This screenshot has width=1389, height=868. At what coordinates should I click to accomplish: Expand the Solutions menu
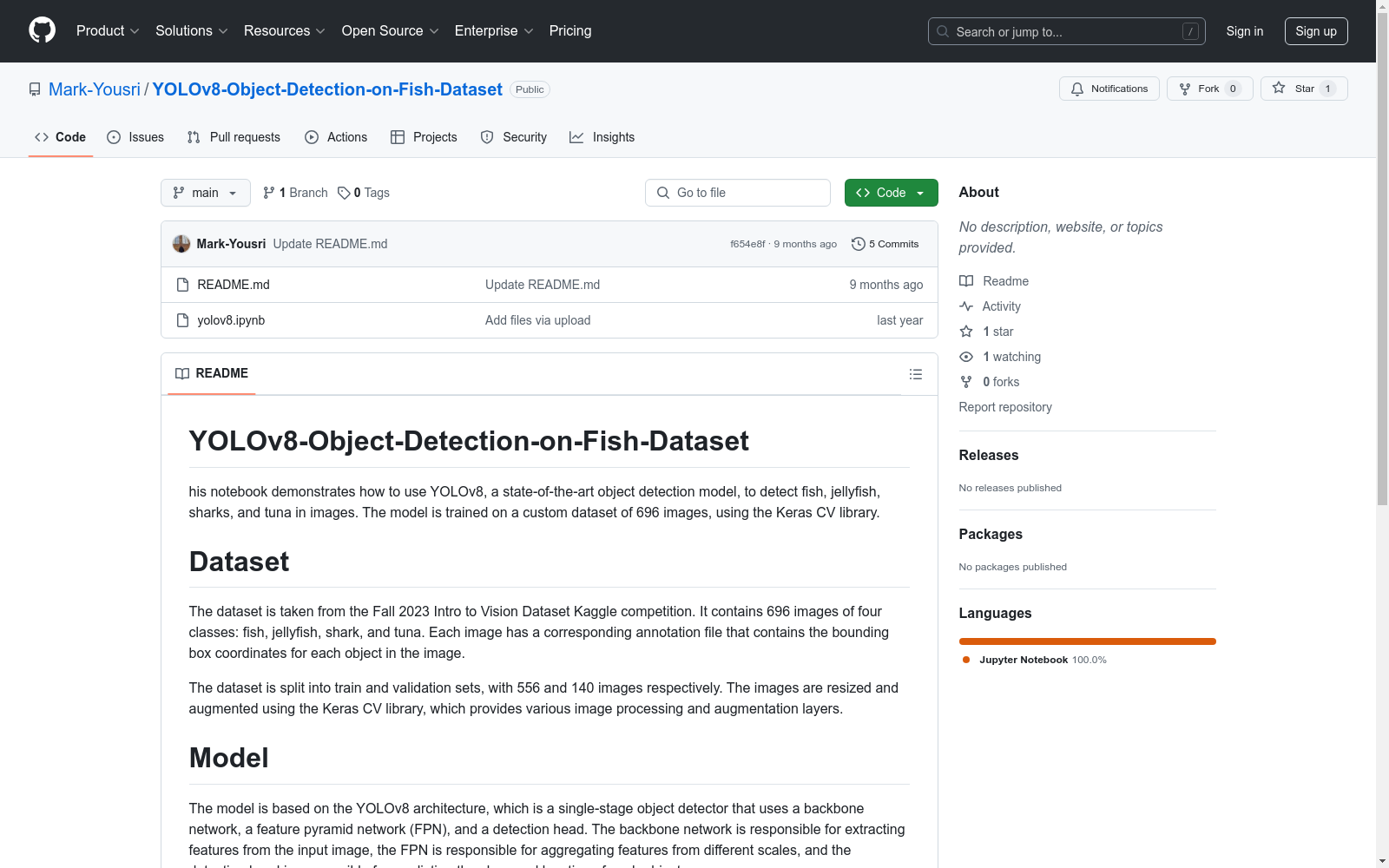[192, 31]
